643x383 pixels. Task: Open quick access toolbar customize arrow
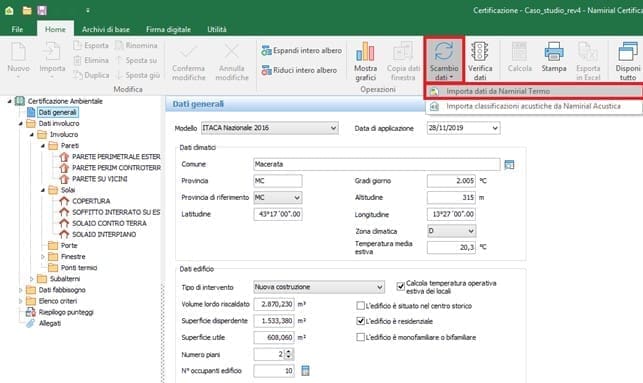[x=87, y=11]
